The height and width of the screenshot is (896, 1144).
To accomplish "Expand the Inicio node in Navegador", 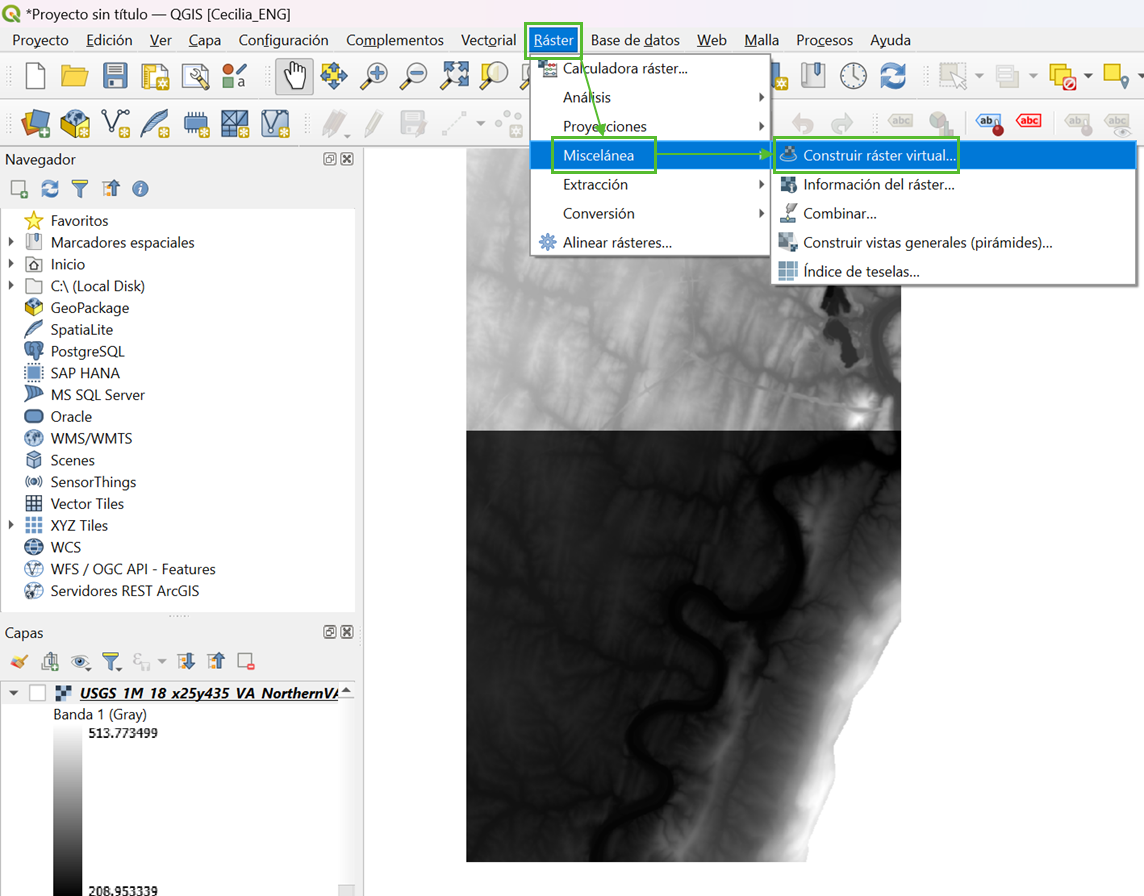I will (11, 264).
